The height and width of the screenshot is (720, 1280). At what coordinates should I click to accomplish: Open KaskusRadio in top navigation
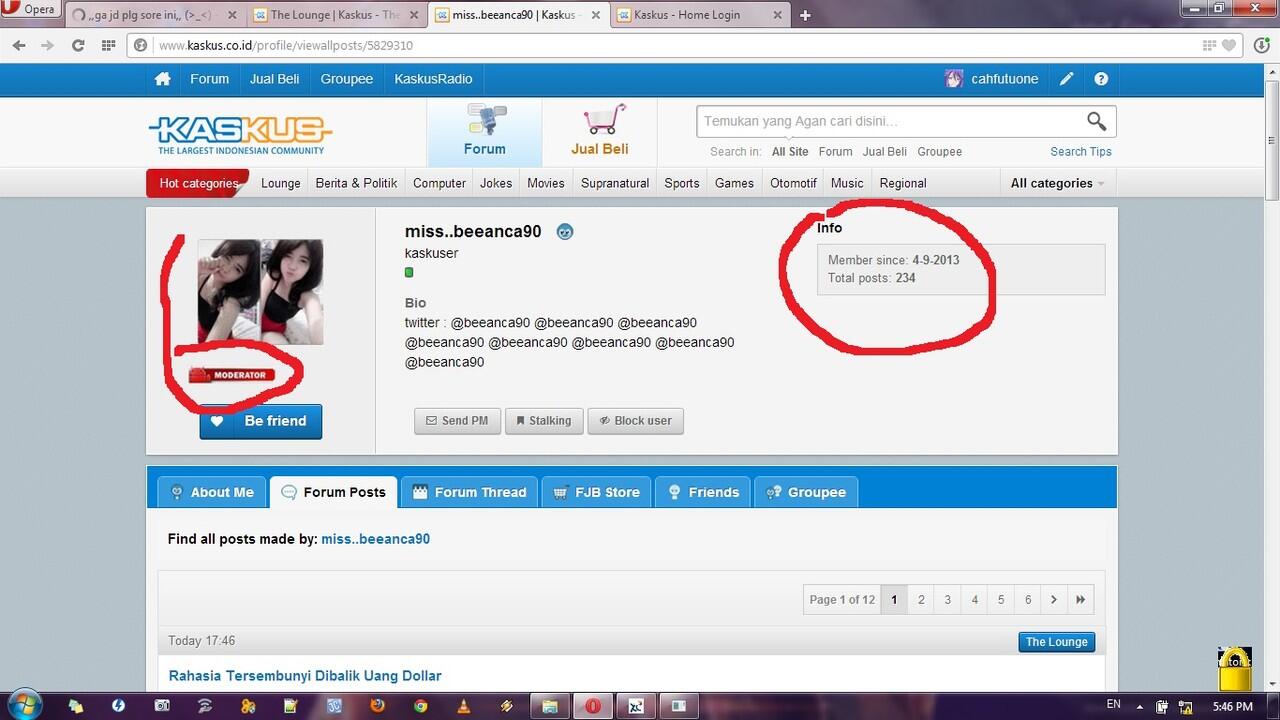click(x=433, y=79)
